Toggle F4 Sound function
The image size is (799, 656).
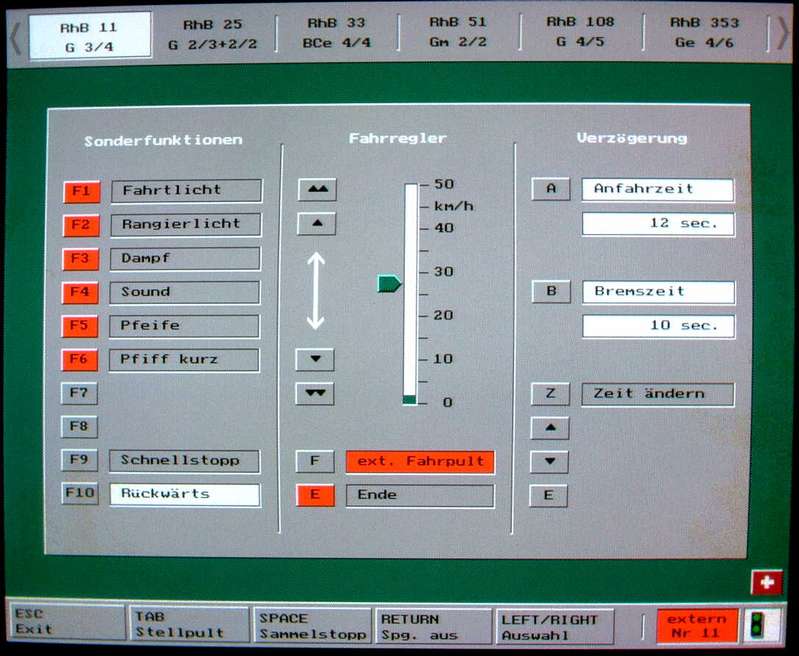click(x=80, y=293)
